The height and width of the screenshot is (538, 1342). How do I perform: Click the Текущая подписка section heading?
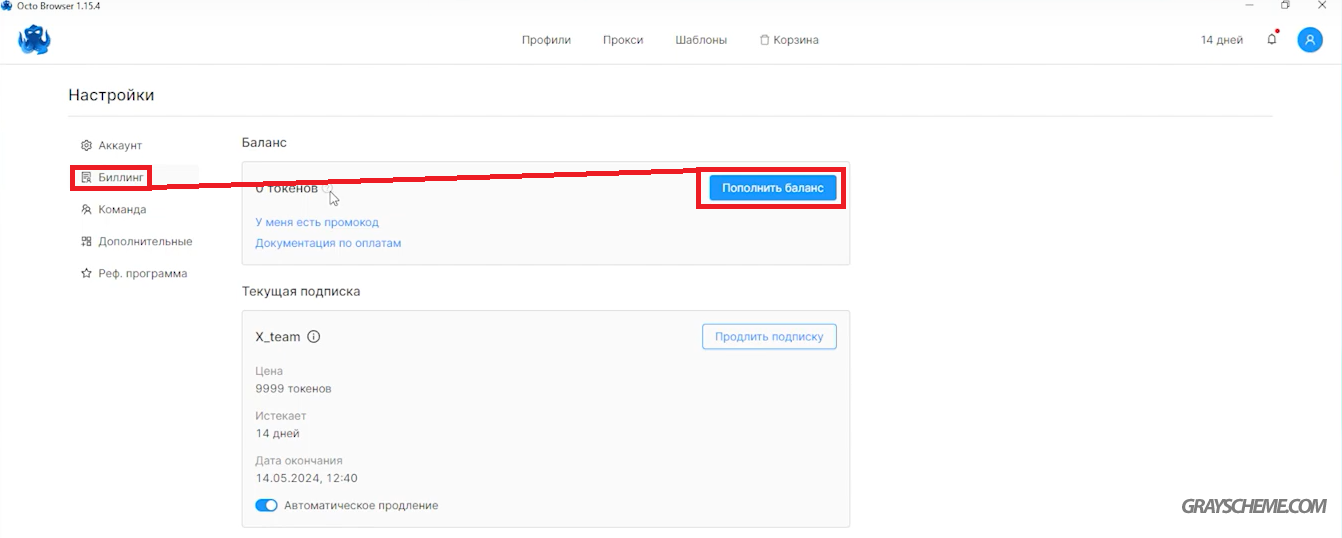(301, 291)
